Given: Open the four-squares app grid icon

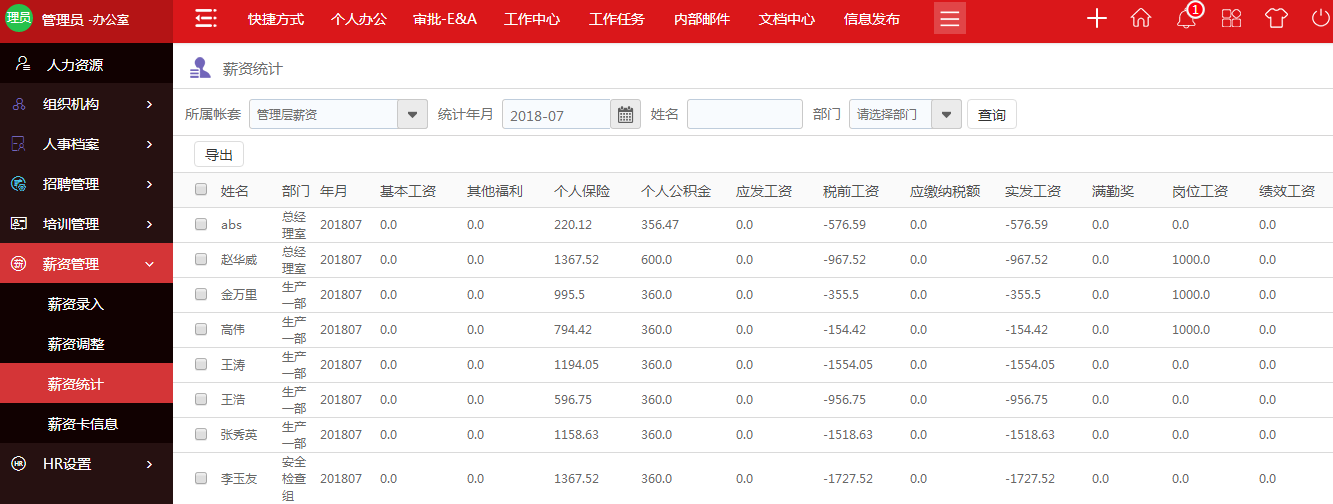Looking at the screenshot, I should click(1231, 19).
